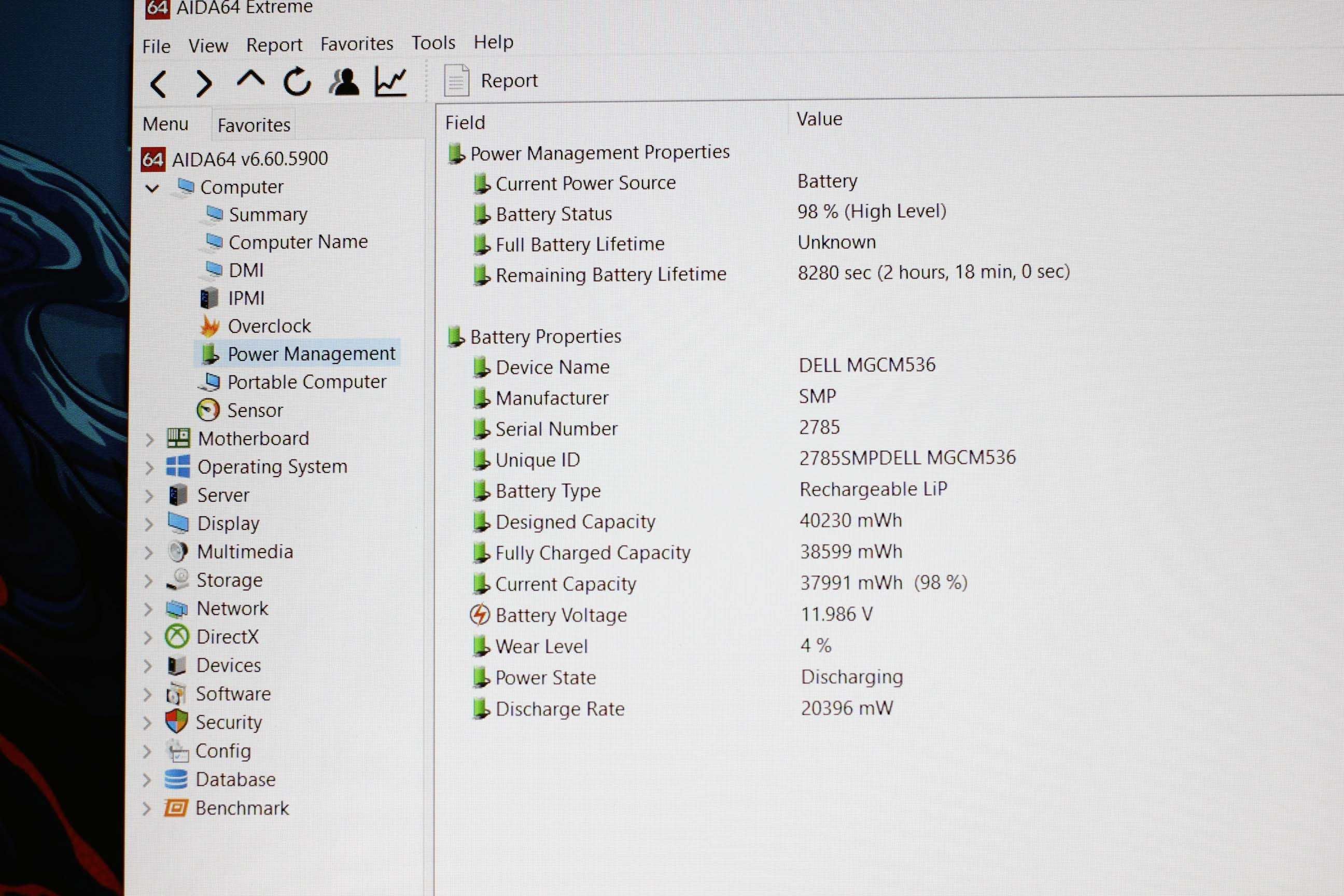The width and height of the screenshot is (1344, 896).
Task: Open the Favorites menu in the menu bar
Action: point(357,44)
